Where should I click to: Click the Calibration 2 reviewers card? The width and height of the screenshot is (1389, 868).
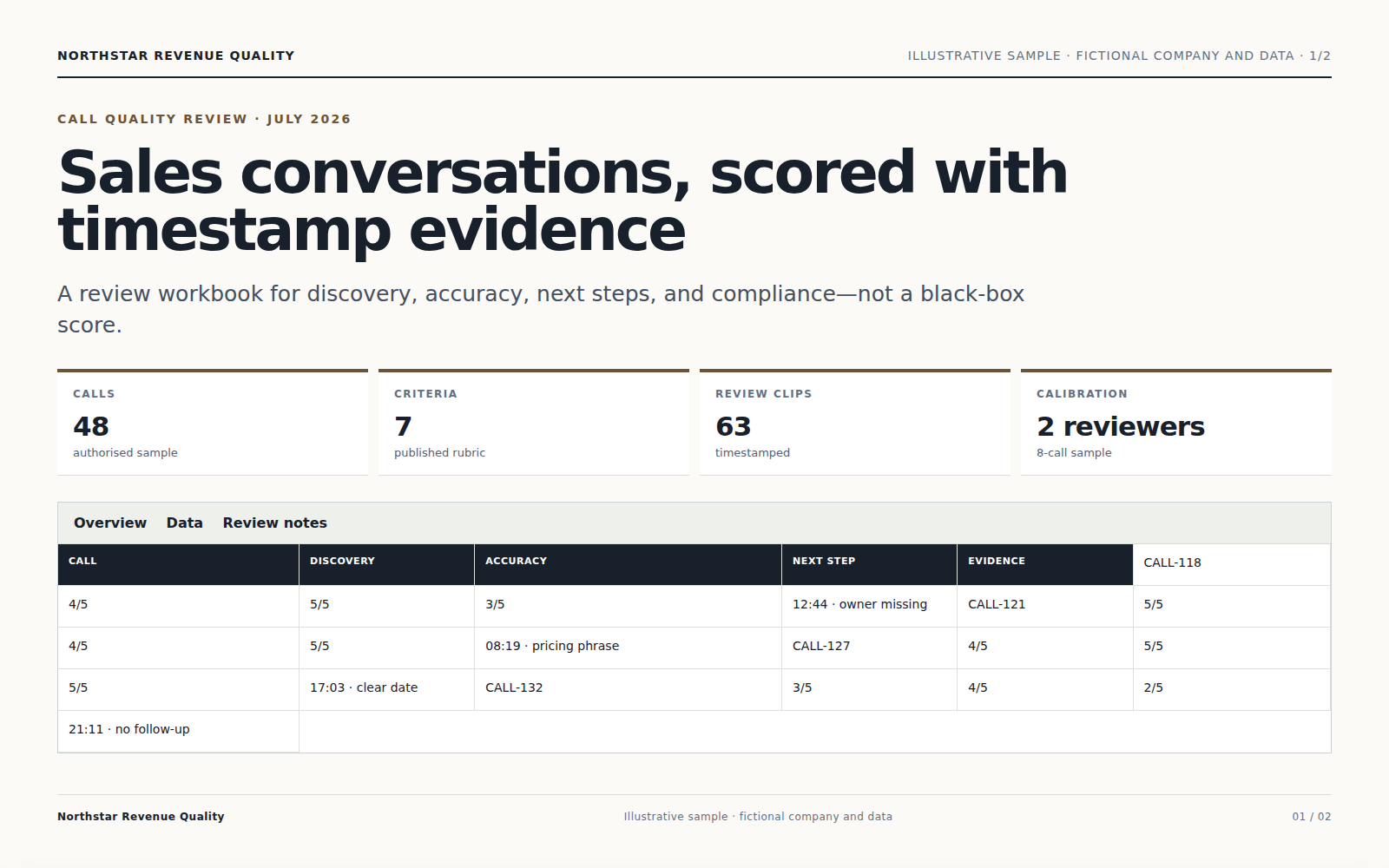click(1176, 423)
